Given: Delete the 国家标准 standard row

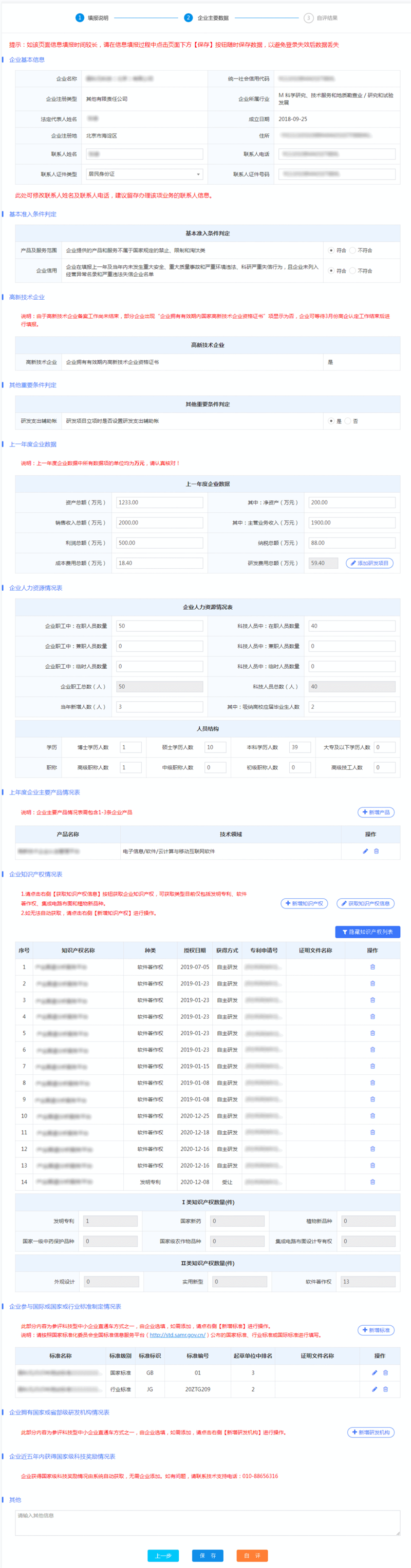Looking at the screenshot, I should coord(385,1372).
